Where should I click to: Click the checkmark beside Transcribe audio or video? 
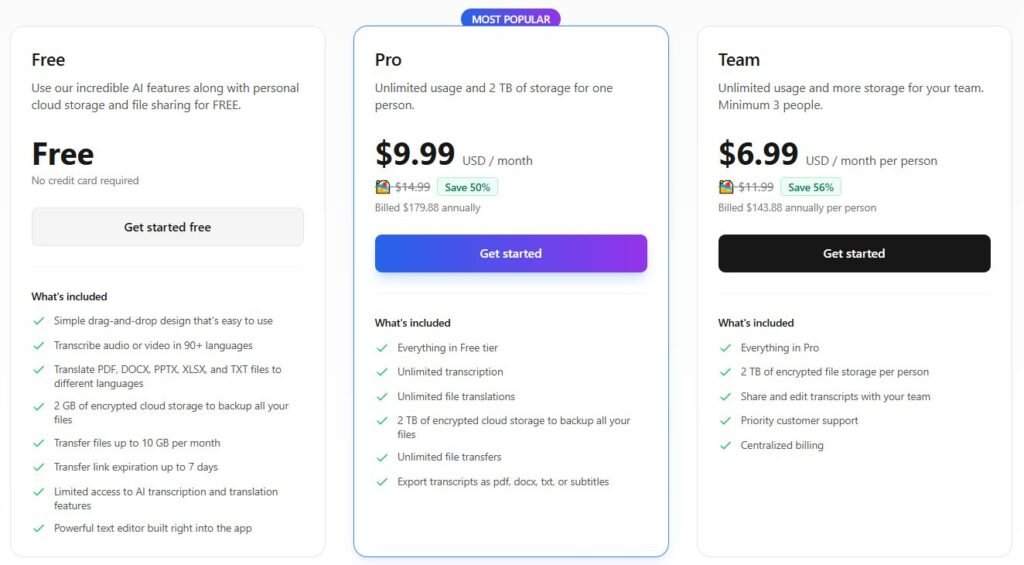click(39, 345)
